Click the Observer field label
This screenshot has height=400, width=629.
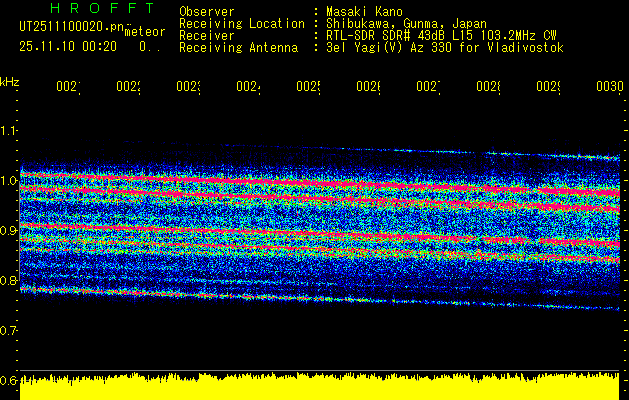coord(207,11)
